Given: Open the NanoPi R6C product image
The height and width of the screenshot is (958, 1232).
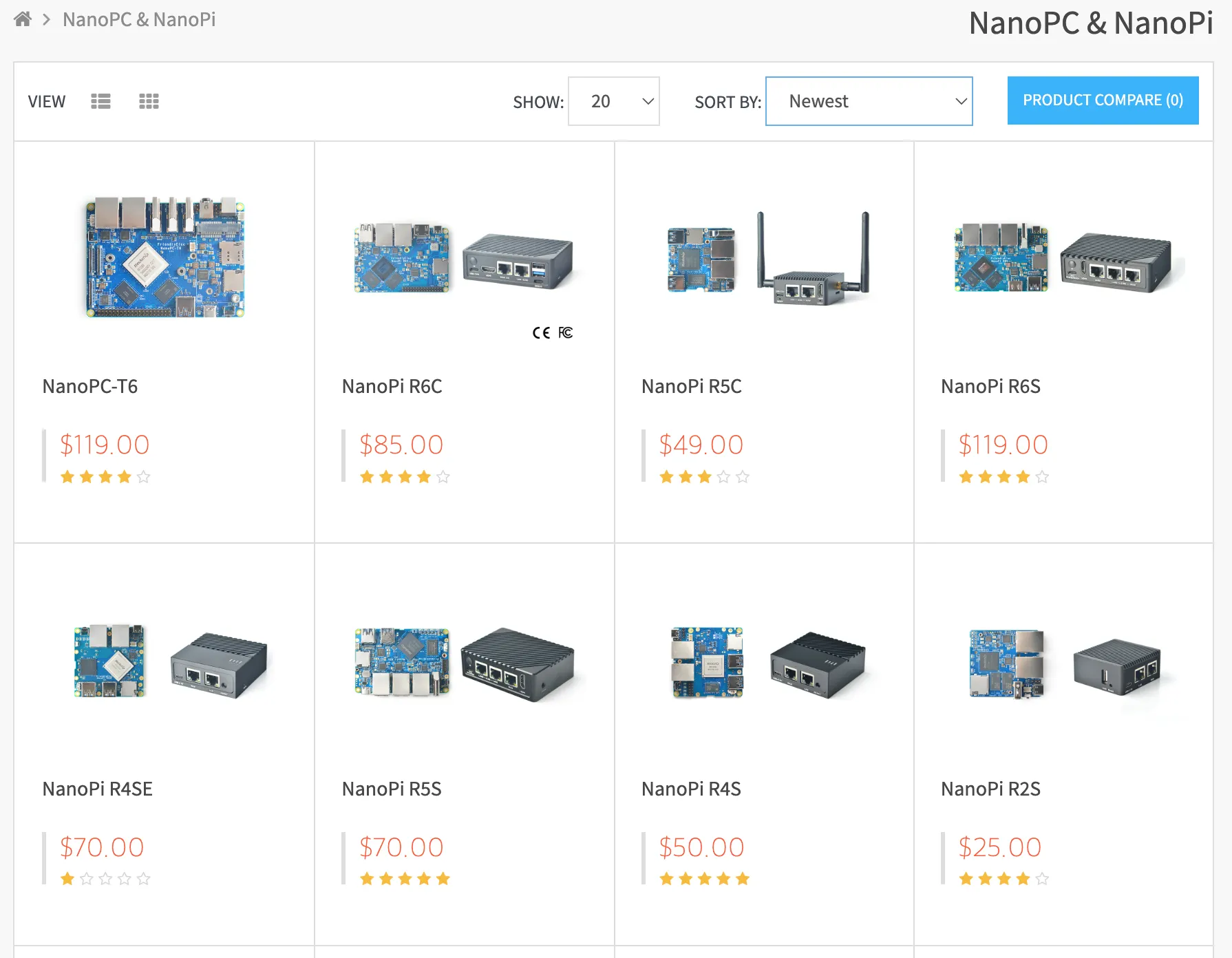Looking at the screenshot, I should [x=464, y=259].
